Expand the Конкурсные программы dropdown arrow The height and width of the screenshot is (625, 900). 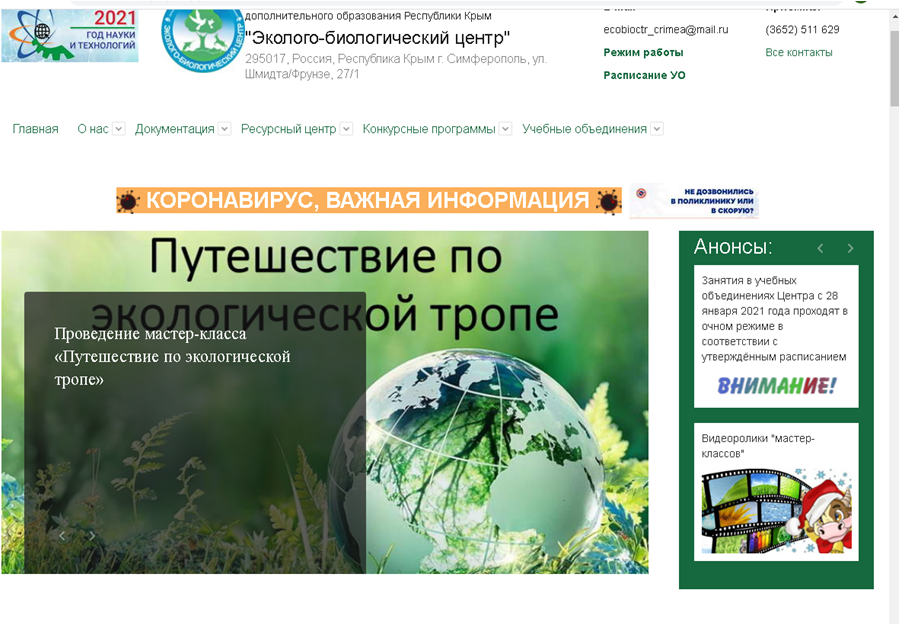pos(505,129)
